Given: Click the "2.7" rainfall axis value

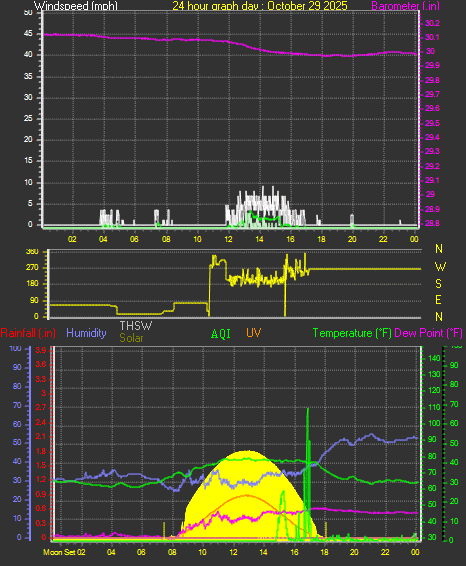Looking at the screenshot, I should 41,407.
